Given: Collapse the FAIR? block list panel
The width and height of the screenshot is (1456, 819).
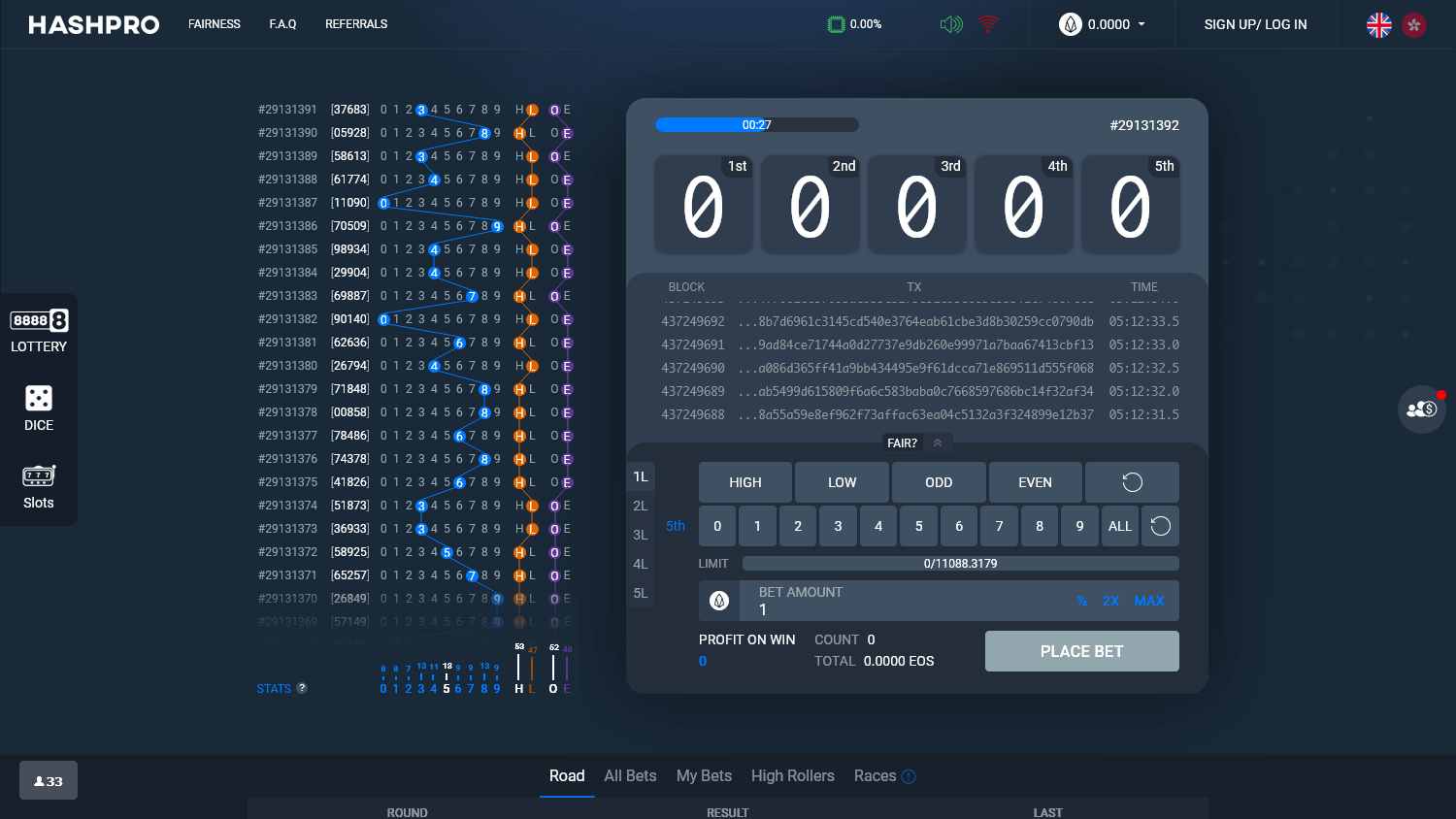Looking at the screenshot, I should coord(938,442).
